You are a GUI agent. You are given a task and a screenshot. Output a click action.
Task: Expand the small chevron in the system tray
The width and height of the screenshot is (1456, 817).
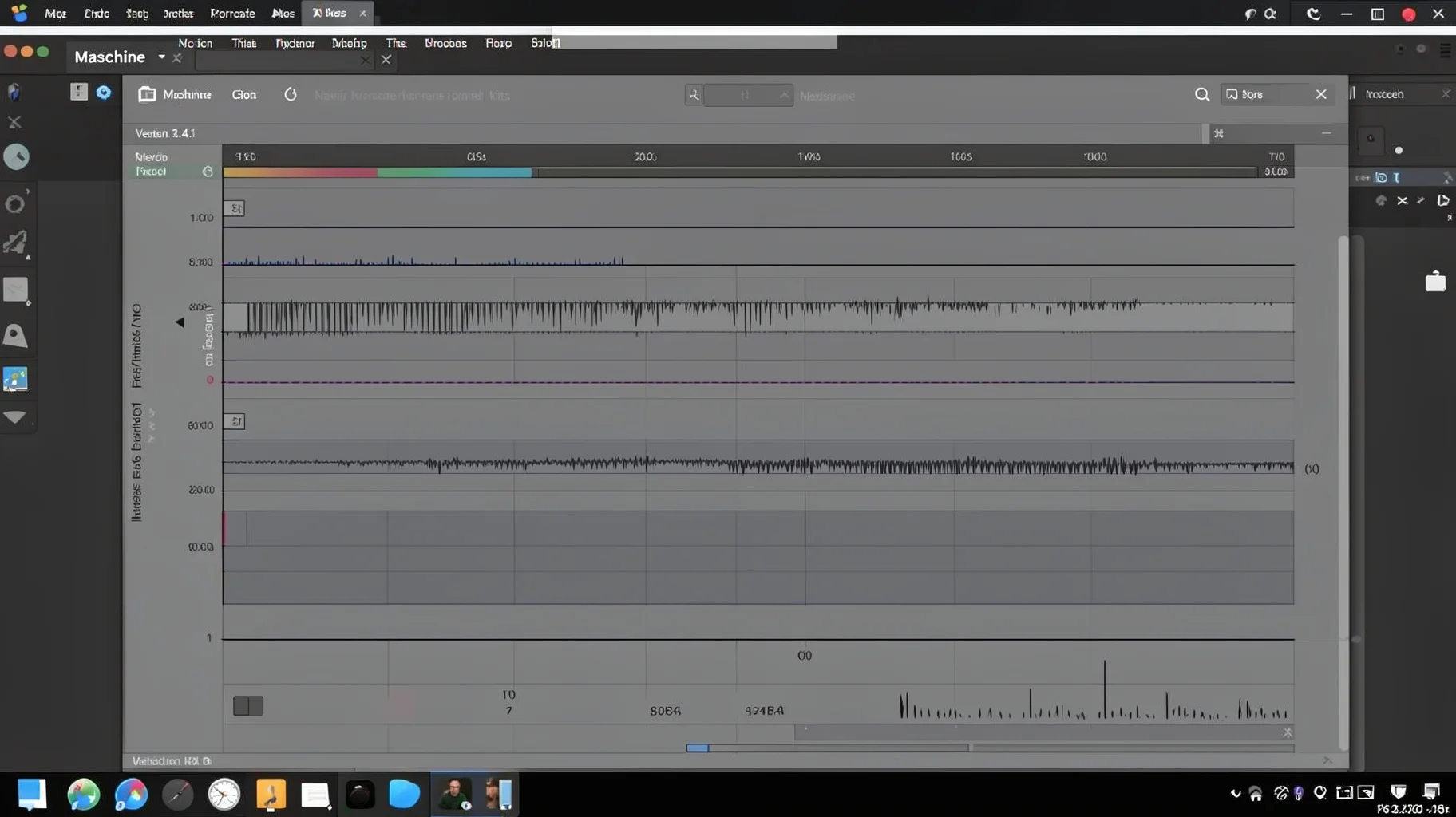pos(1236,793)
